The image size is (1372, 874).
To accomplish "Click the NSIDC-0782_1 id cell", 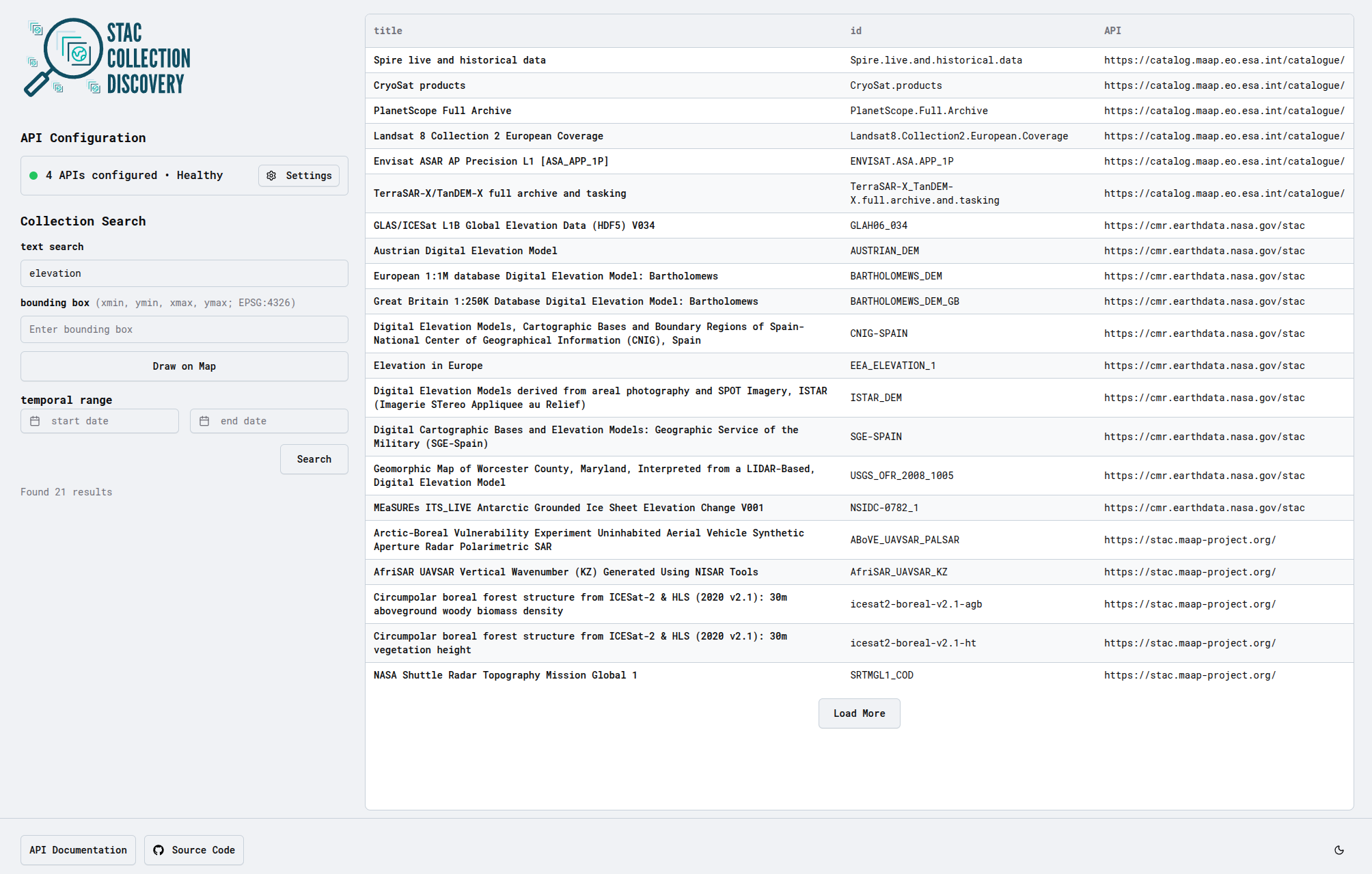I will 884,508.
